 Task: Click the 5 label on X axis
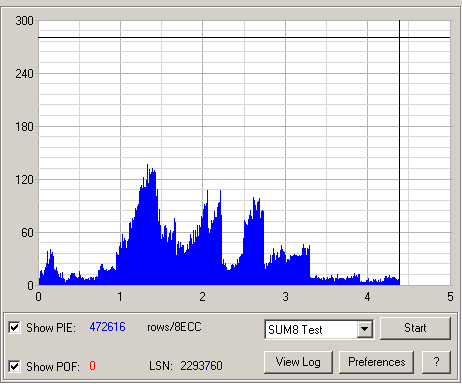tap(450, 297)
